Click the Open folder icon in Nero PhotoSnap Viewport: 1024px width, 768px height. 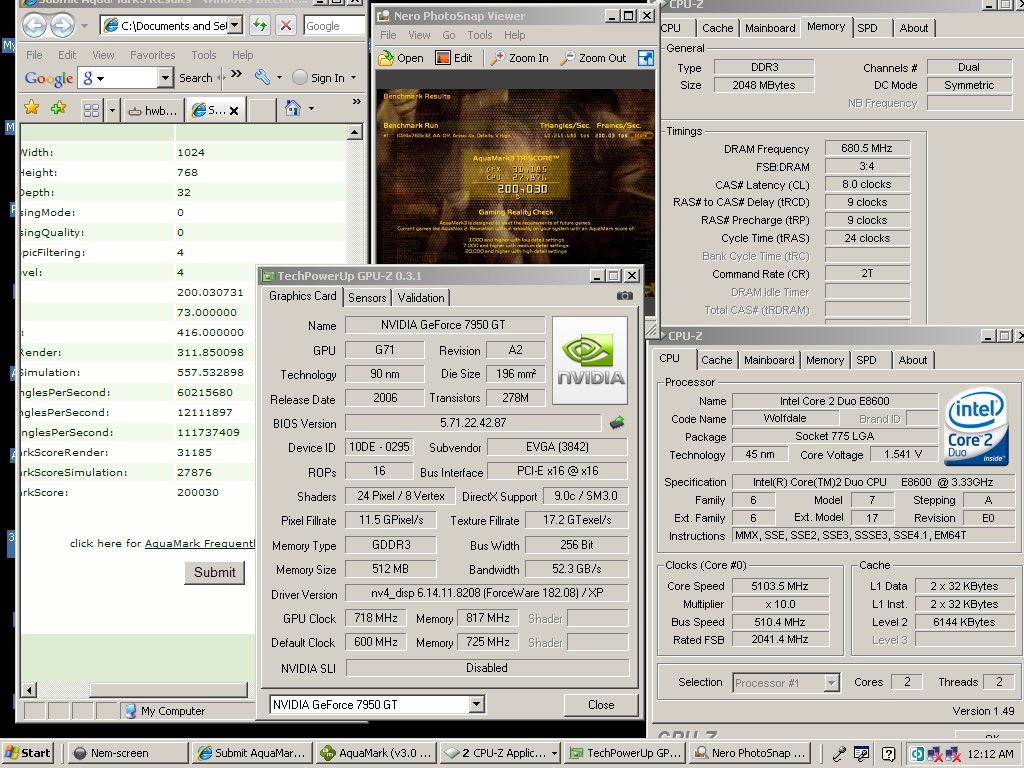point(387,58)
